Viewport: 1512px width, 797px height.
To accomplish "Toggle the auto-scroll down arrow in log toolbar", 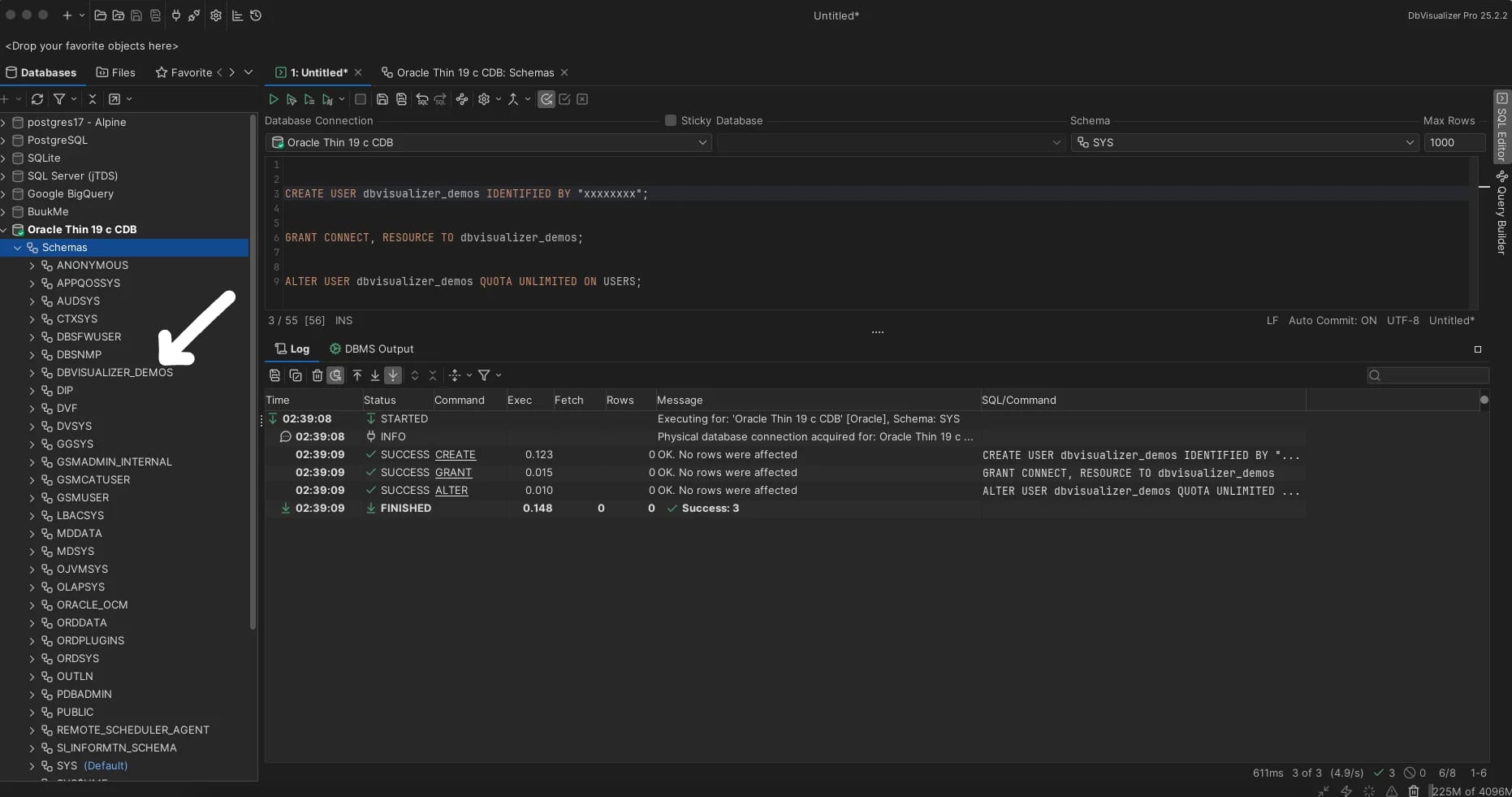I will coord(393,375).
